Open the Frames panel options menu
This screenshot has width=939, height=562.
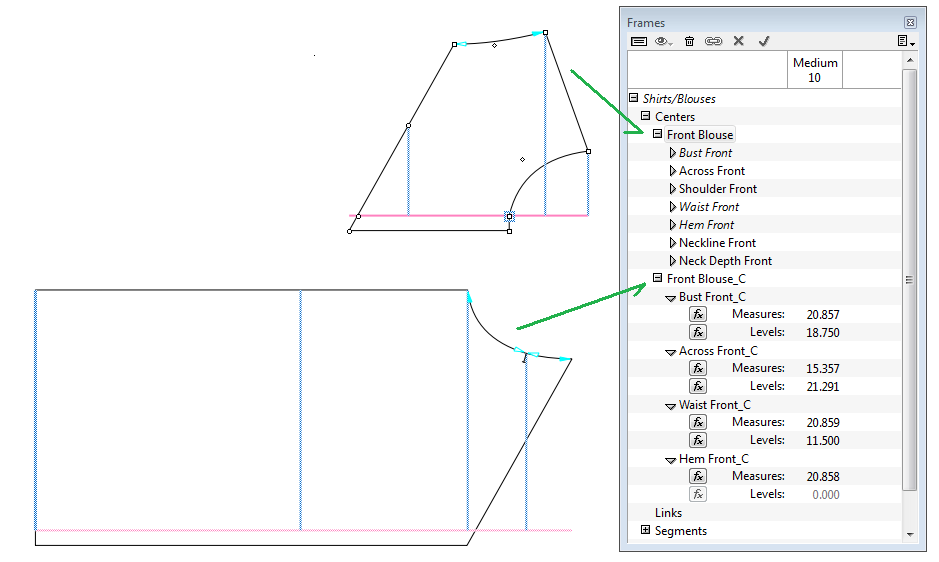click(906, 41)
